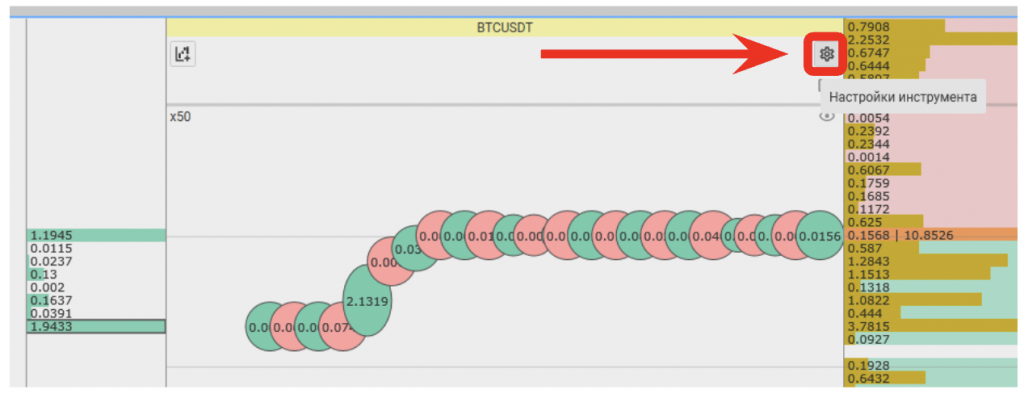Viewport: 1024px width, 394px height.
Task: Select the 1.9433 highlighted cluster row
Action: (96, 326)
